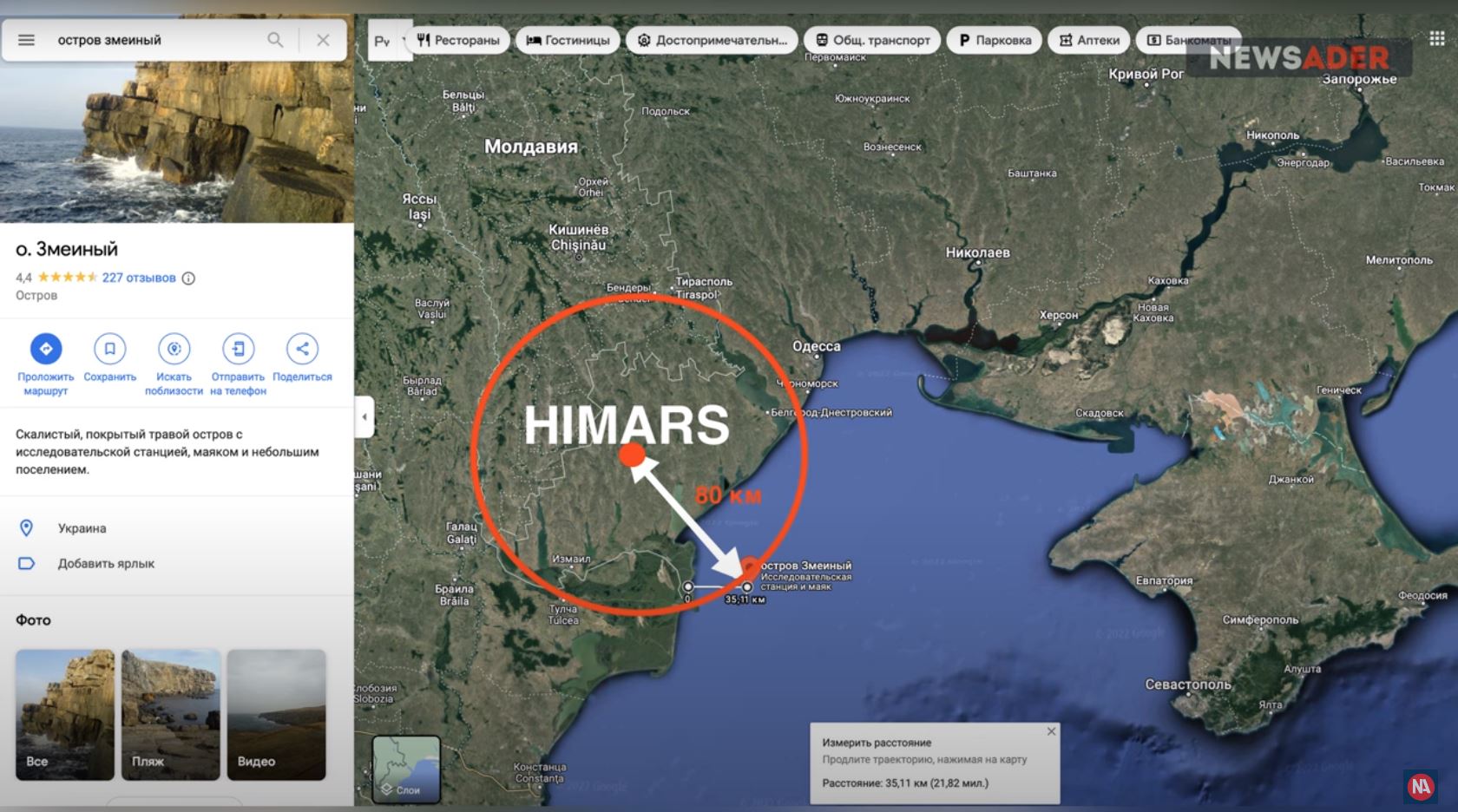The width and height of the screenshot is (1458, 812).
Task: Close the Измерить расстояние panel
Action: [x=1051, y=731]
